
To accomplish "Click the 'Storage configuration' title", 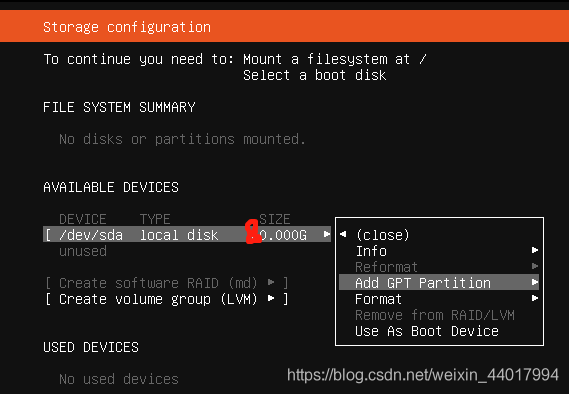I will (x=127, y=27).
